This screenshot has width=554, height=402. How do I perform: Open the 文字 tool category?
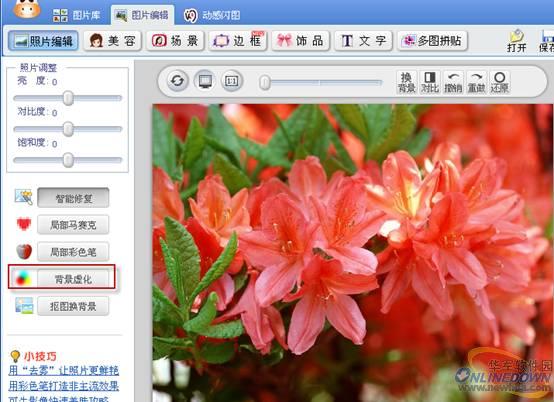[x=363, y=41]
